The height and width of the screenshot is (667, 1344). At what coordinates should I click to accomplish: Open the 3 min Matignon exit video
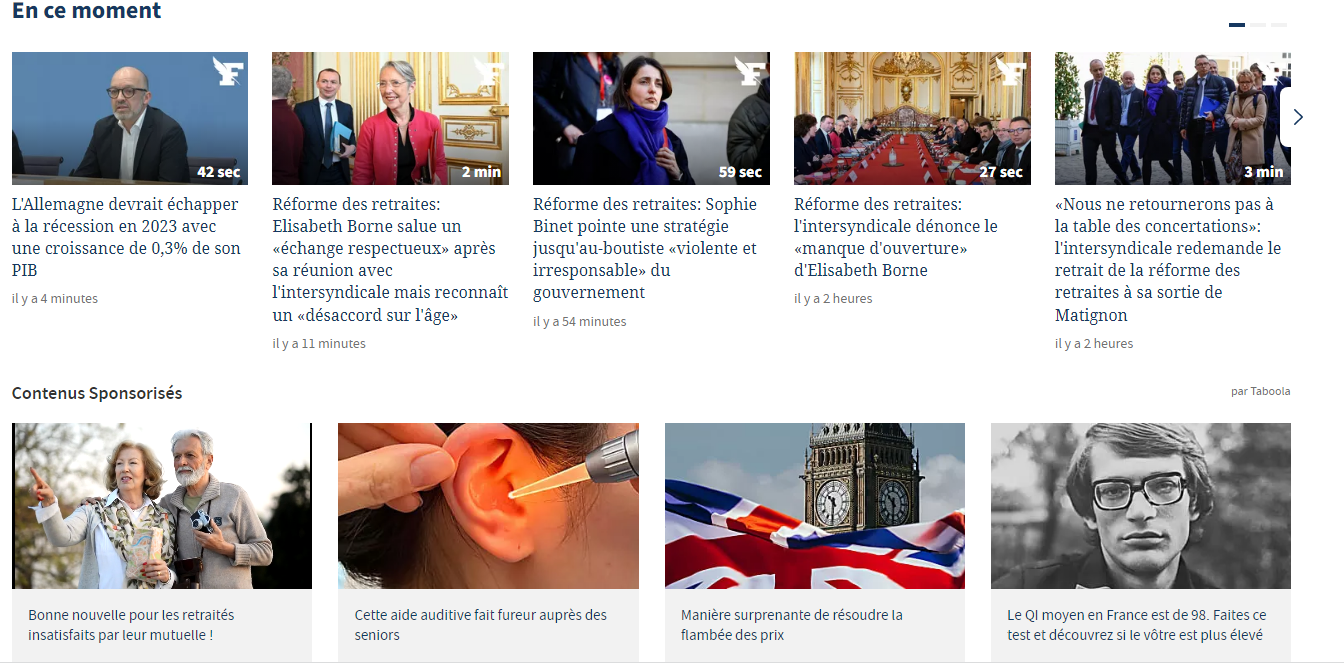(1173, 118)
